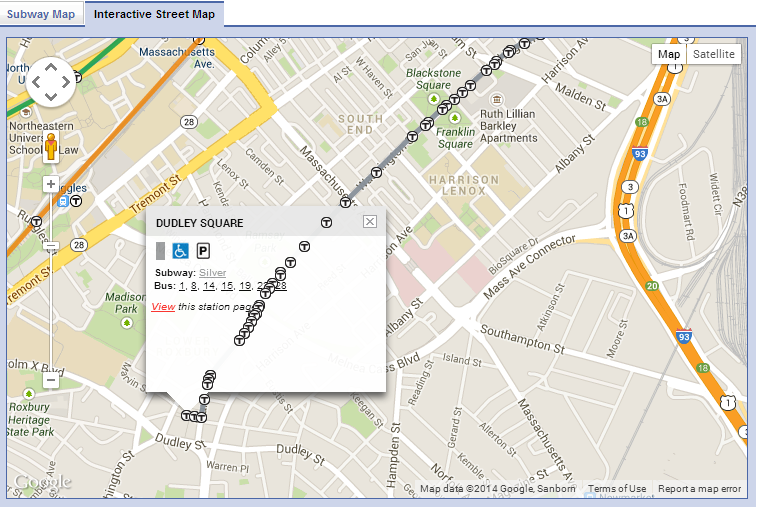Click the parking P icon in the popup

coord(203,251)
